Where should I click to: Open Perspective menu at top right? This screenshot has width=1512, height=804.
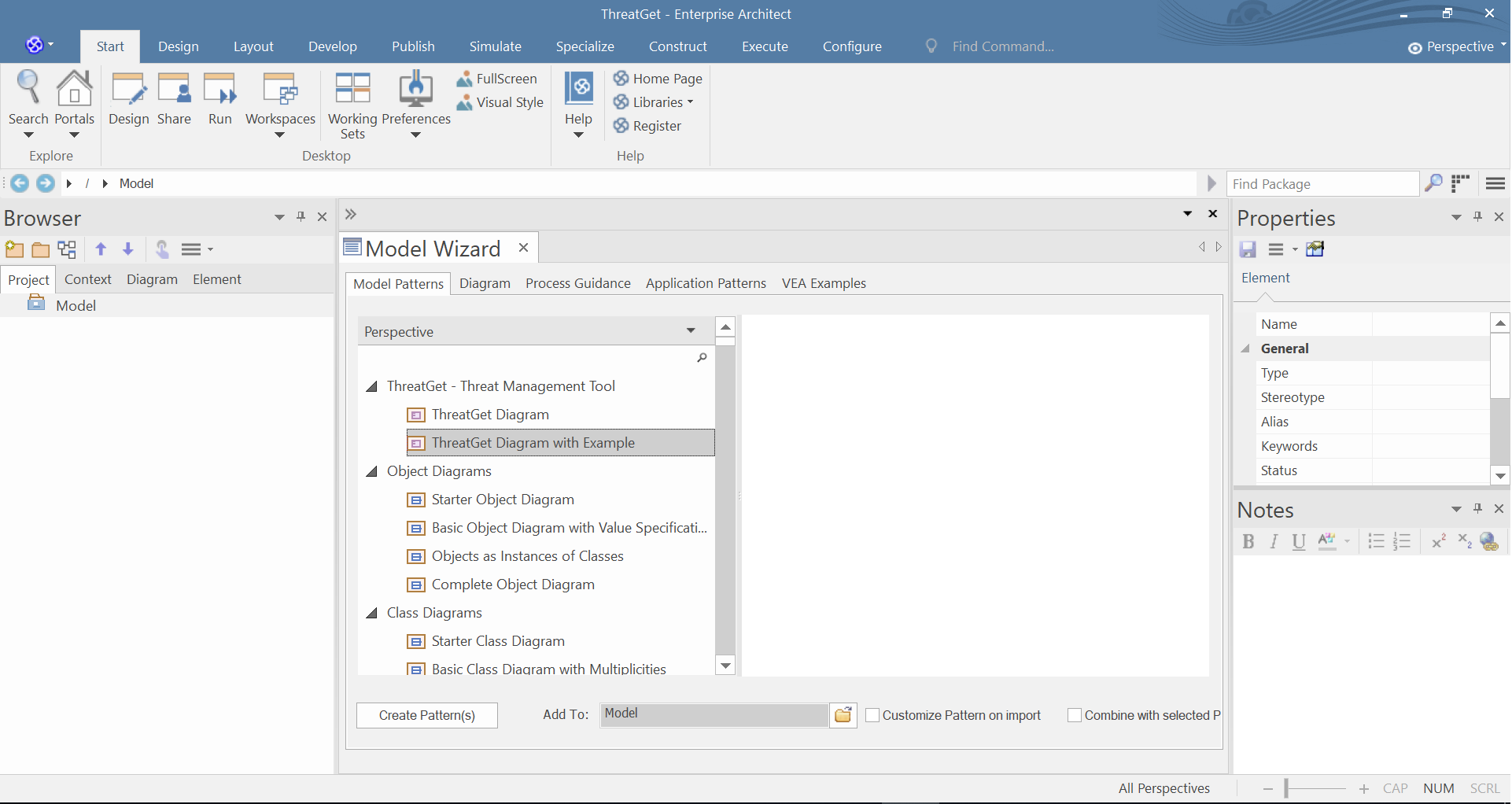1457,47
